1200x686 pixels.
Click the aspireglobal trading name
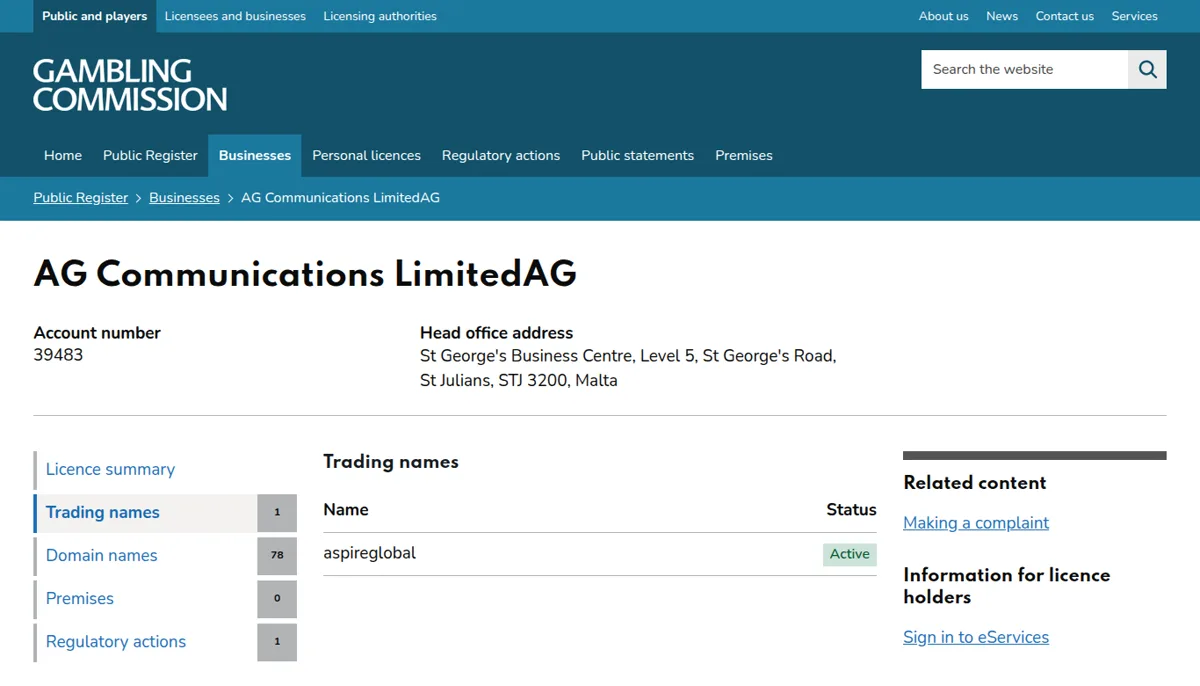(370, 553)
